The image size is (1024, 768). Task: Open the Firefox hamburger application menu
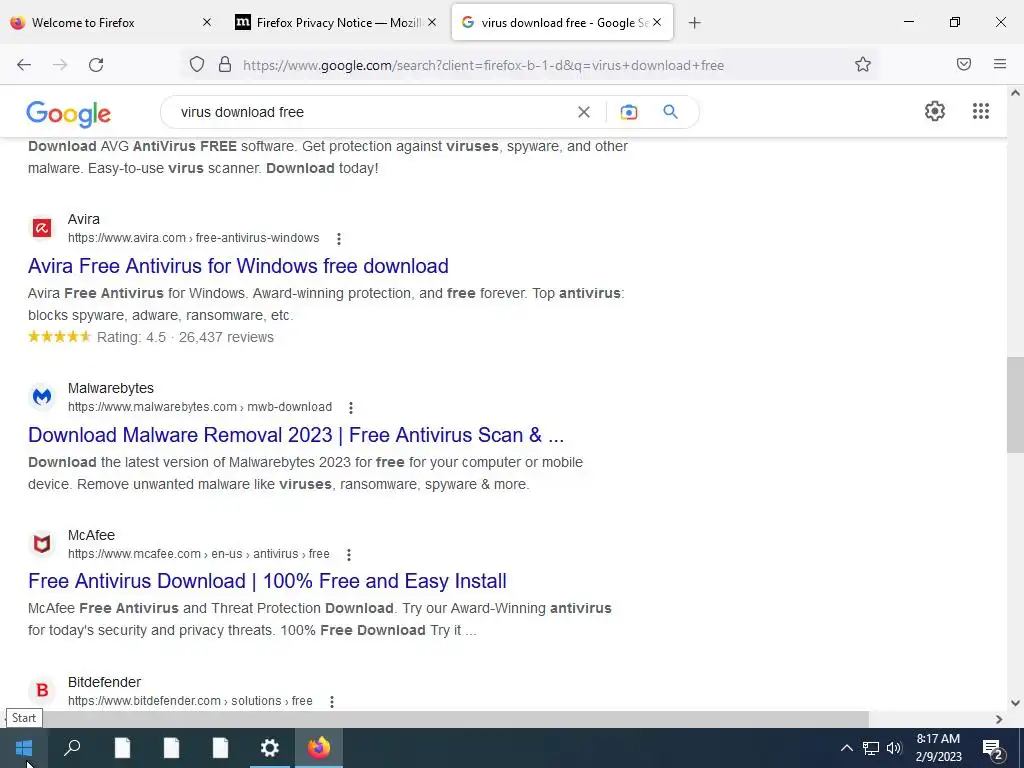tap(1000, 64)
